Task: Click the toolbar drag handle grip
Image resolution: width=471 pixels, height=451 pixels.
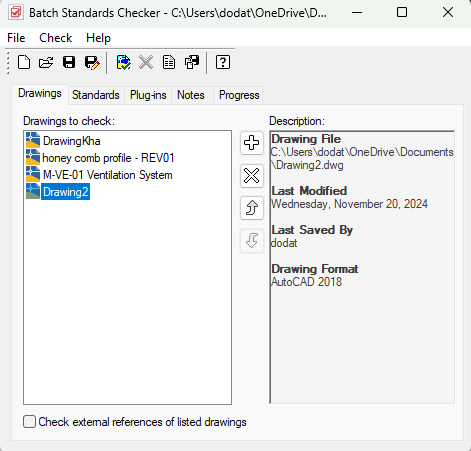Action: point(8,62)
